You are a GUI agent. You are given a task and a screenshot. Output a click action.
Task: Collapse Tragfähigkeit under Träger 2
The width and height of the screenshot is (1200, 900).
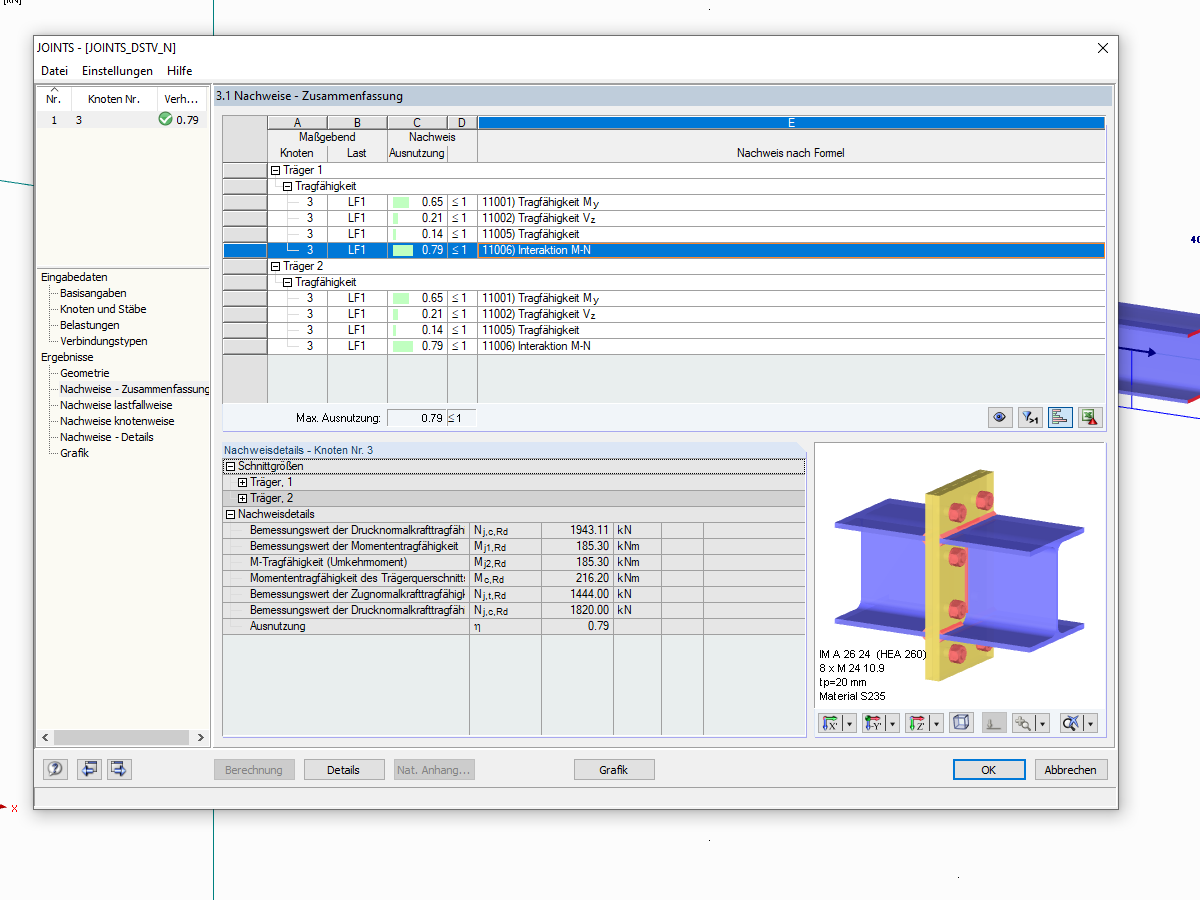pyautogui.click(x=288, y=282)
